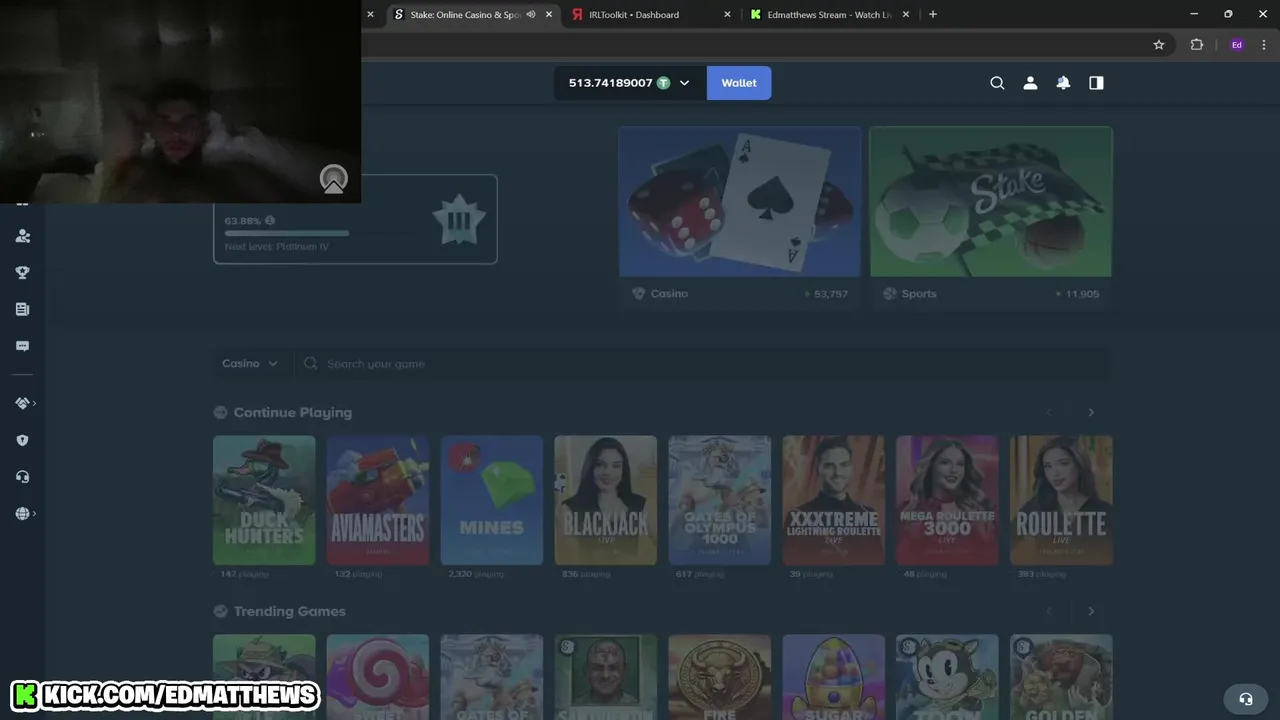1280x720 pixels.
Task: Switch to the Edmatthews Stream tab
Action: click(829, 14)
